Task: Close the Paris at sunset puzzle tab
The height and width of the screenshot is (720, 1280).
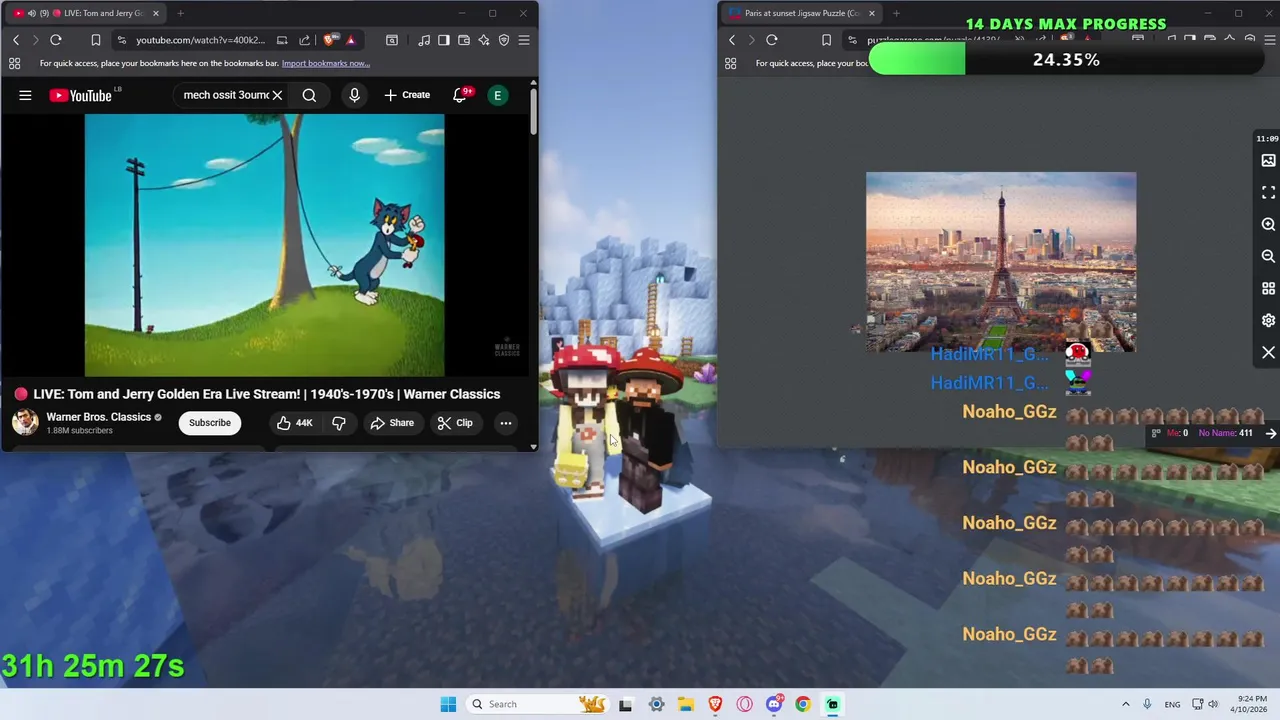Action: point(872,13)
